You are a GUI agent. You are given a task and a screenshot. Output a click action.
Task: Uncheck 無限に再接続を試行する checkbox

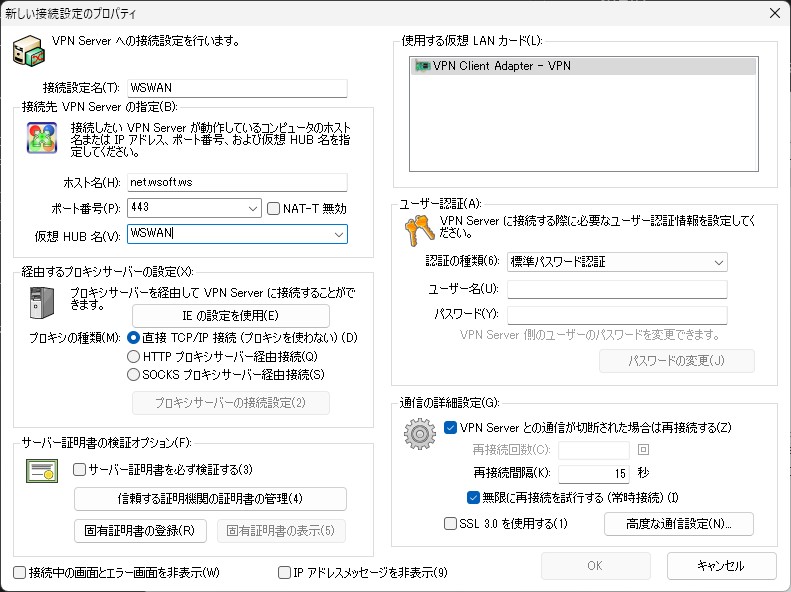point(473,498)
